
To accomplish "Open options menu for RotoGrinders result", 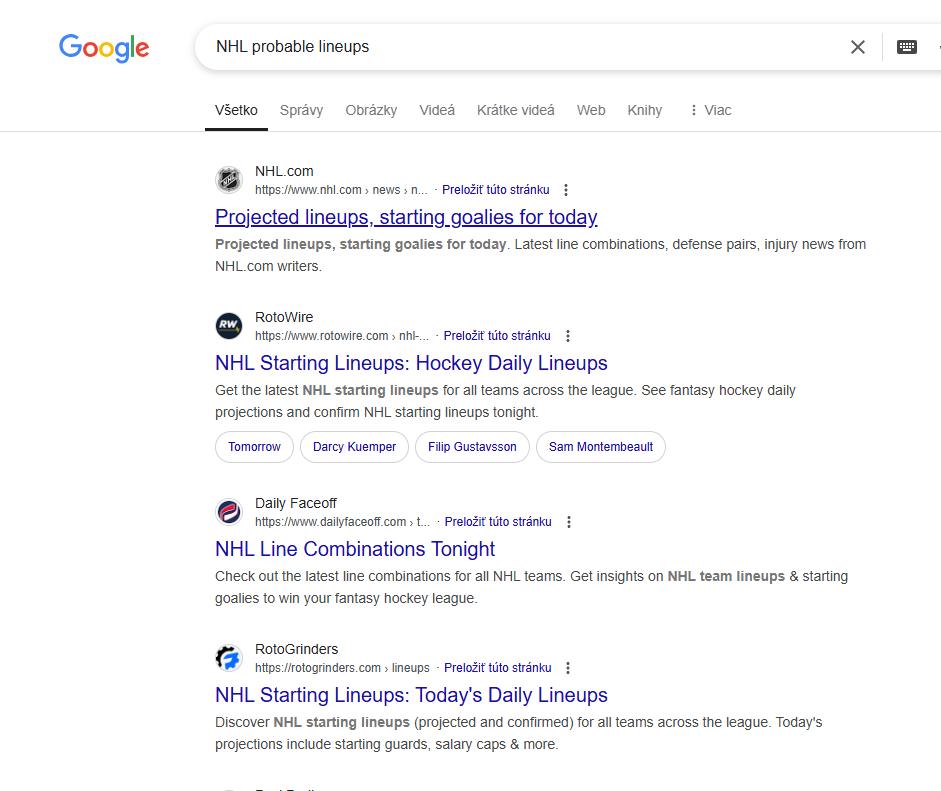I will click(568, 667).
